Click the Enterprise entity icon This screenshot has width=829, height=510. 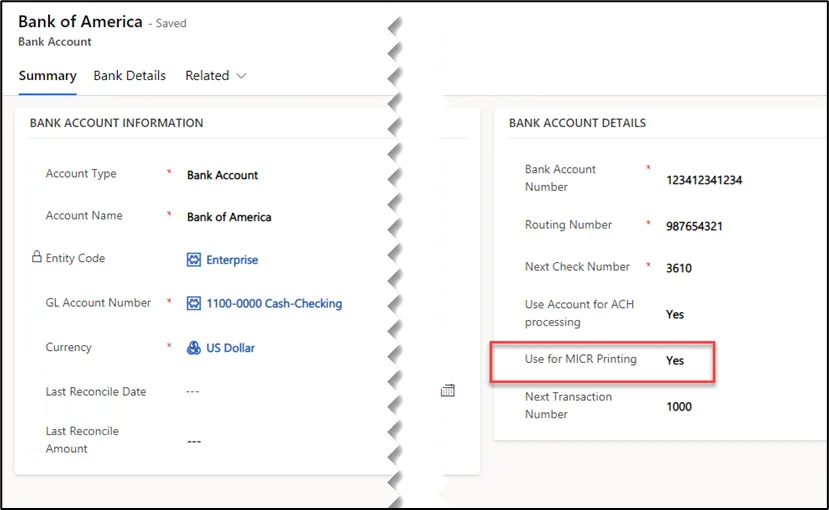tap(194, 259)
